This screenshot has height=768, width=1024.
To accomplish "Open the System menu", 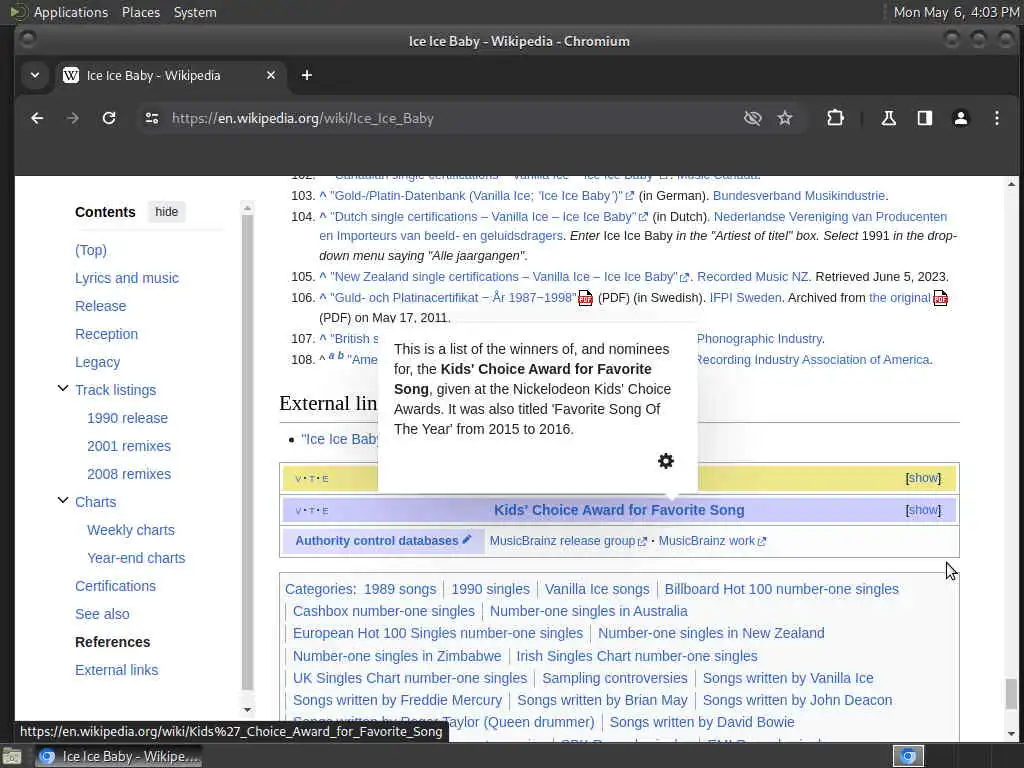I will [195, 12].
